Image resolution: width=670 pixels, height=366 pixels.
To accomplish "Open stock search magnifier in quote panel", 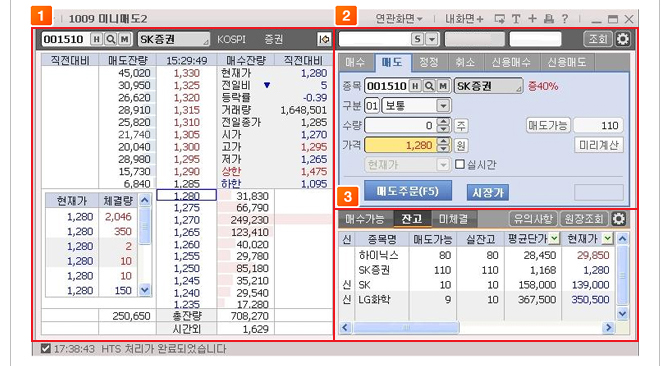I will click(110, 39).
